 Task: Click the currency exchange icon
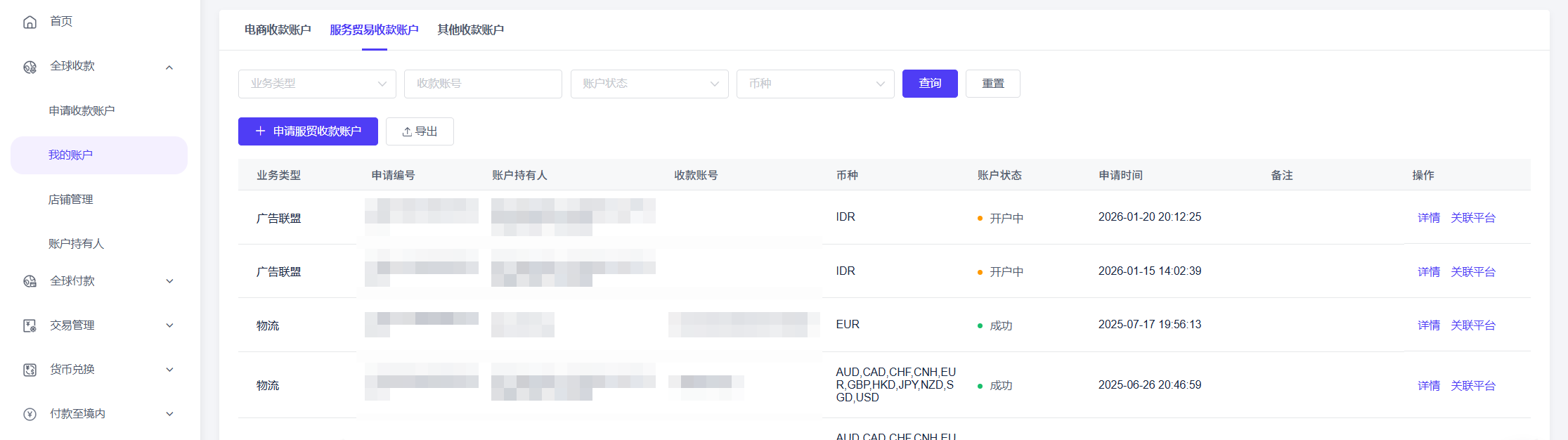click(30, 370)
